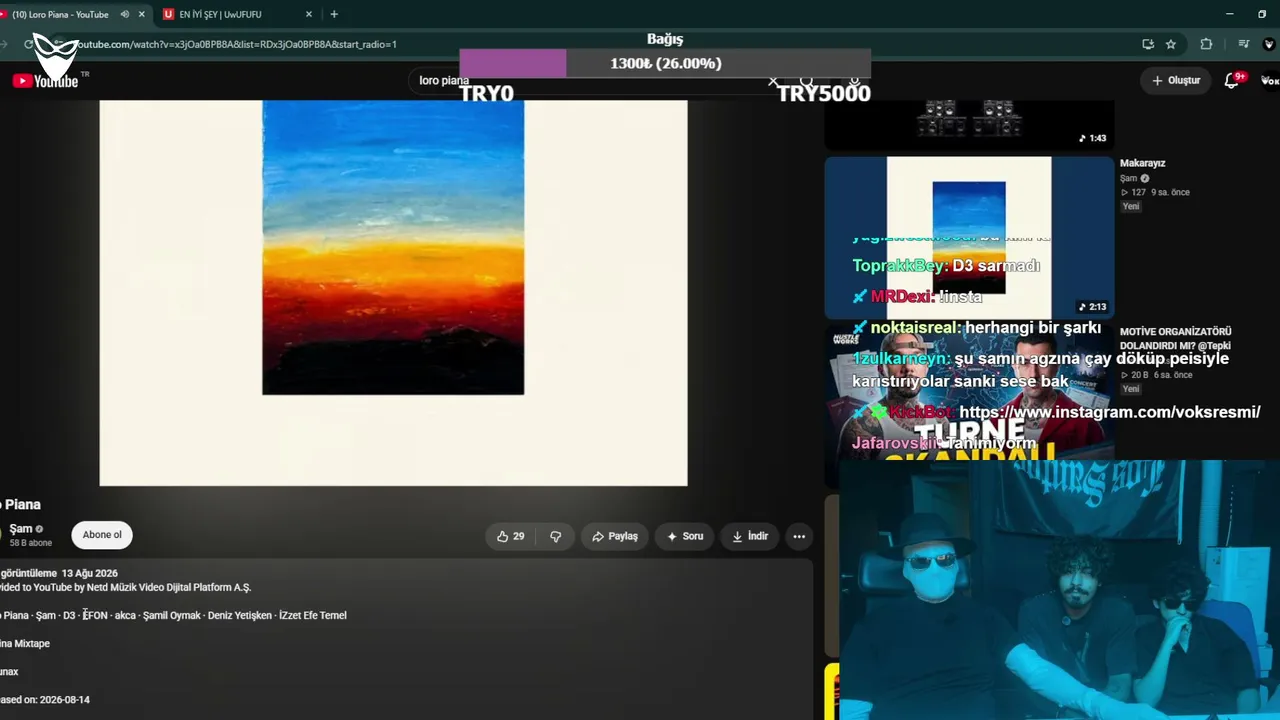Viewport: 1280px width, 720px height.
Task: Click the Netd Müzik provider description line
Action: pyautogui.click(x=126, y=587)
